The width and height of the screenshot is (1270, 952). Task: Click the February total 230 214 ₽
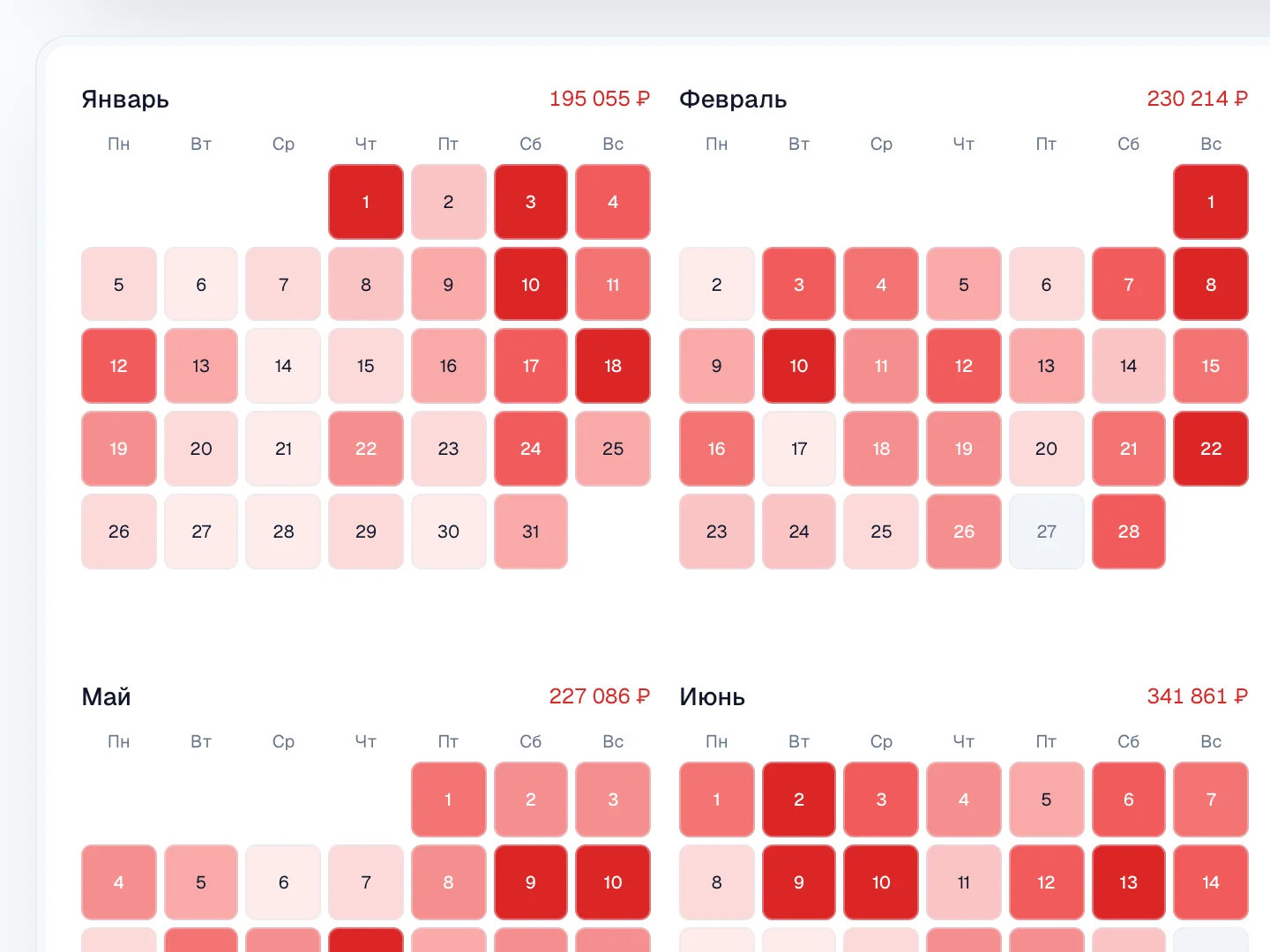pyautogui.click(x=1198, y=99)
